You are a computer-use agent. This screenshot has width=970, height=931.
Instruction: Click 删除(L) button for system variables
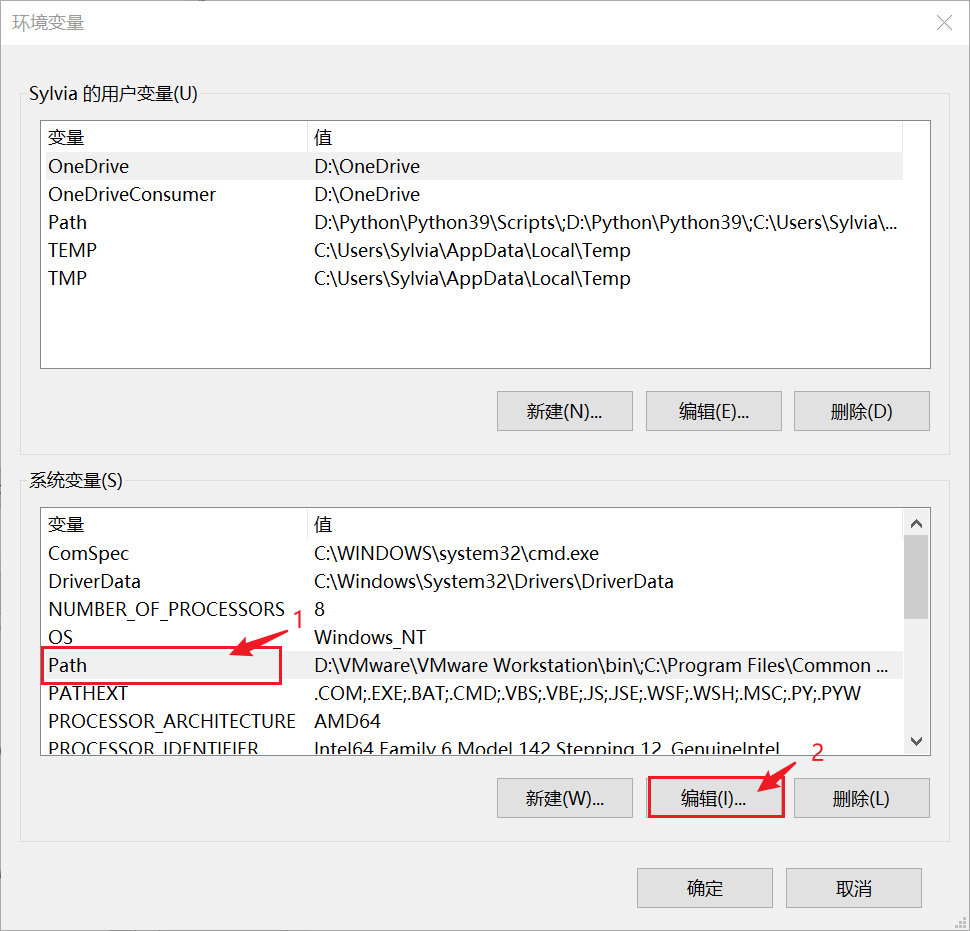pos(861,798)
